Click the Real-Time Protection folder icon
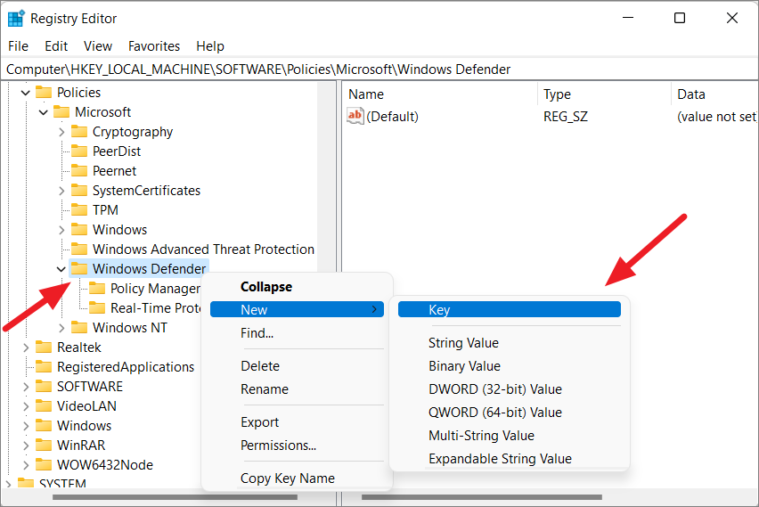This screenshot has width=759, height=507. [x=97, y=307]
